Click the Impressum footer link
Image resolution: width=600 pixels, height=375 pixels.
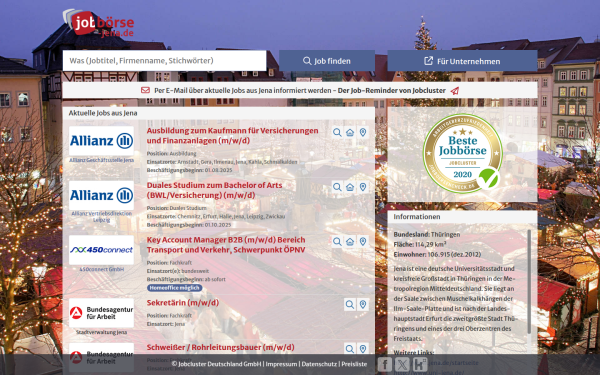click(x=281, y=364)
